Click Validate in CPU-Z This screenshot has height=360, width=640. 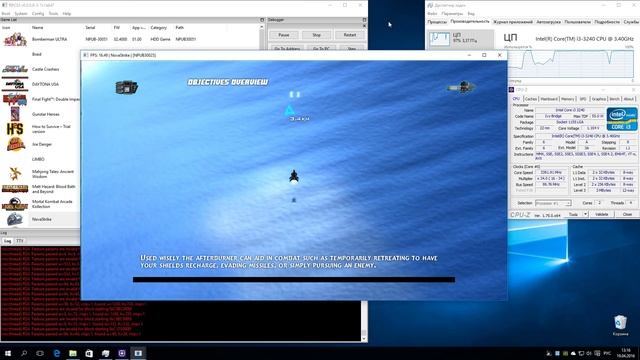pos(601,214)
